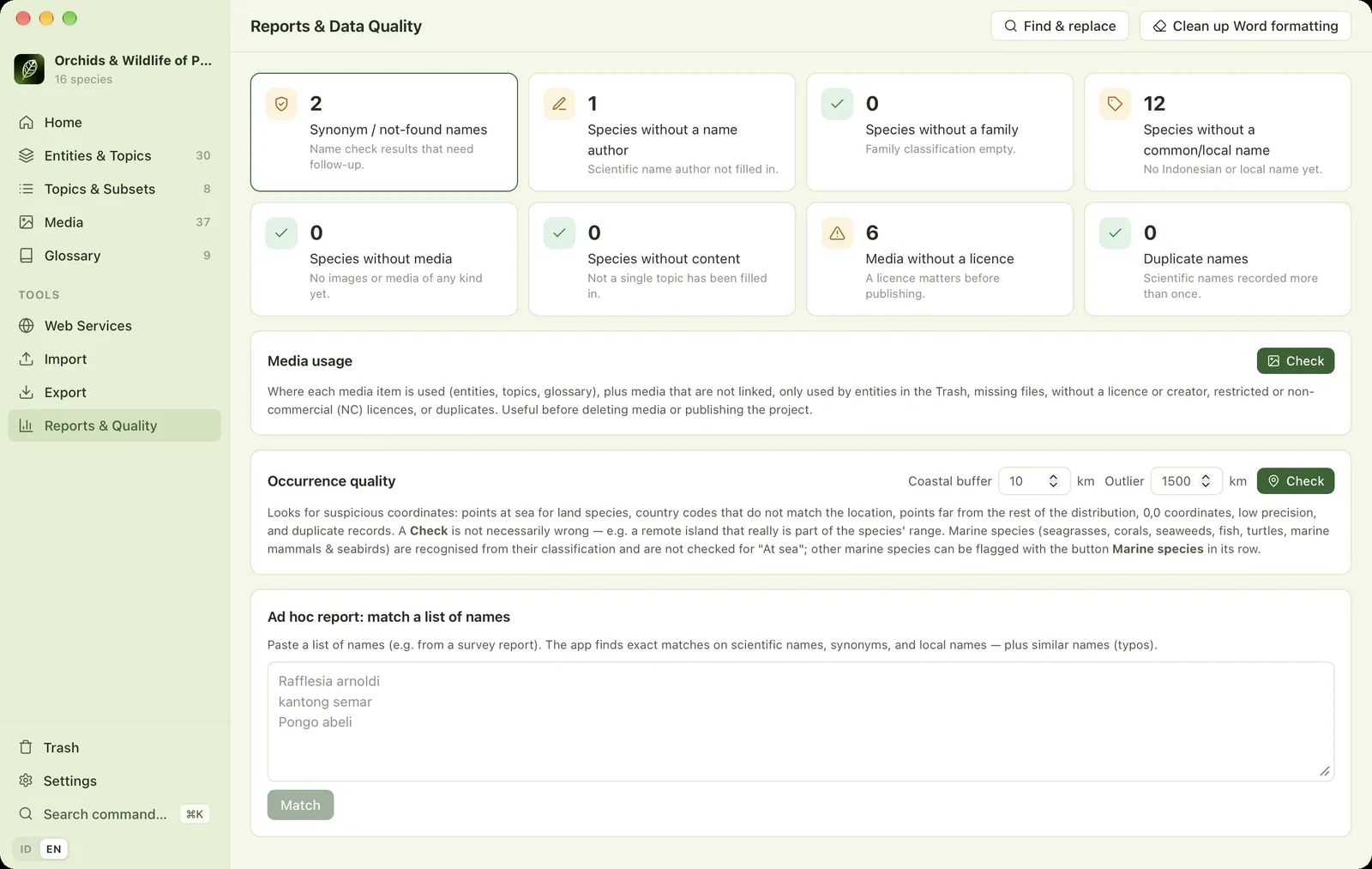Open the Export tool
Viewport: 1372px width, 869px height.
(x=115, y=393)
